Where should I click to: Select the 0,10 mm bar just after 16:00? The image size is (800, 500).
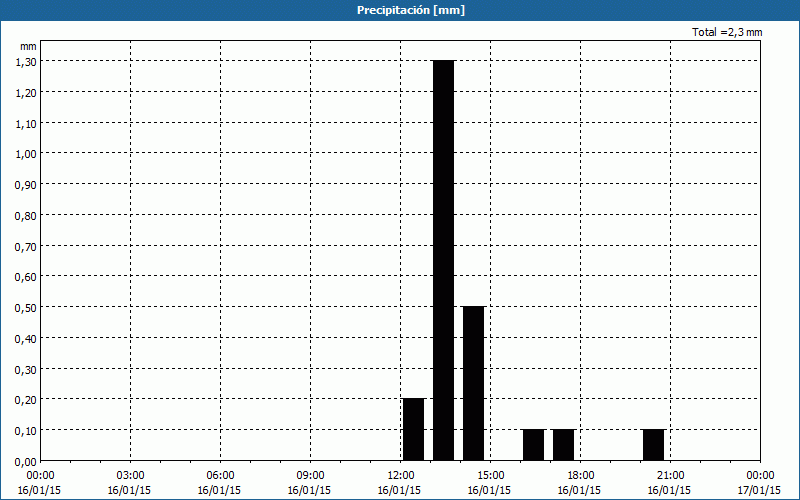[x=533, y=445]
